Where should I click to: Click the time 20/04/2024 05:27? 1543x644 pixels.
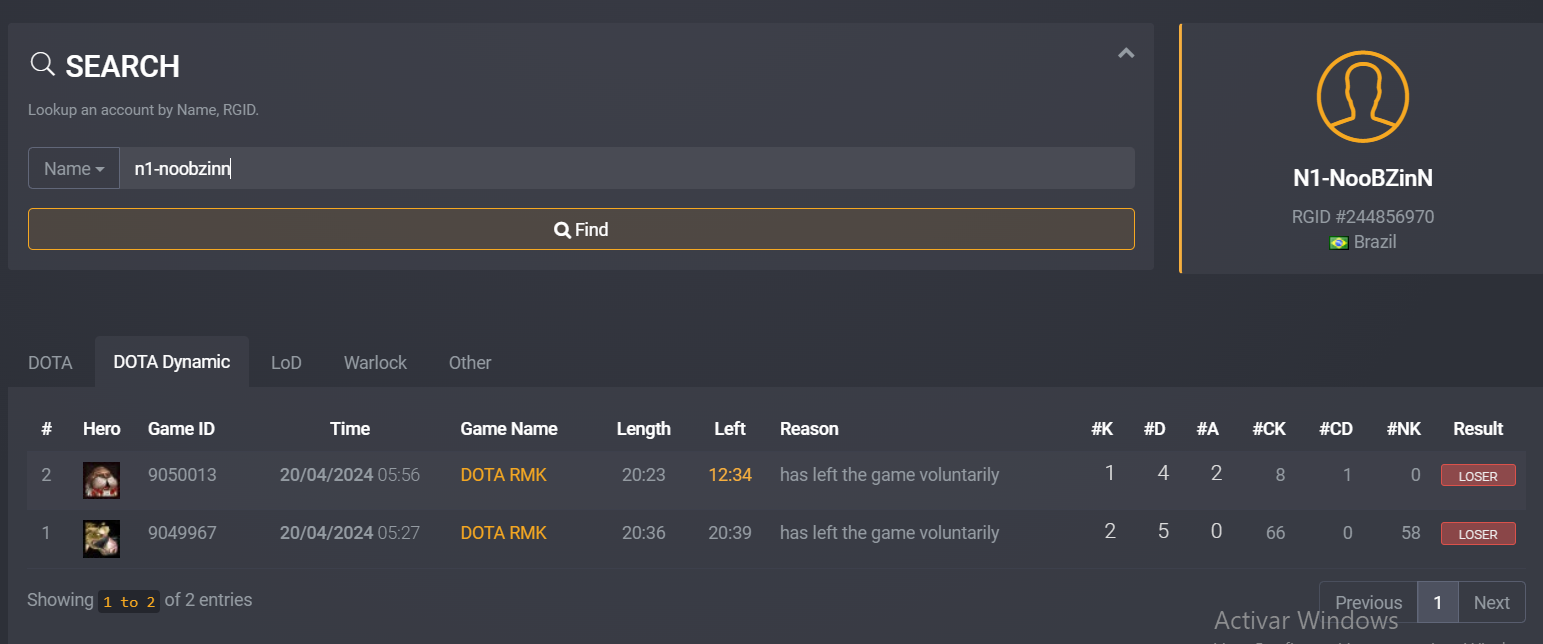(x=350, y=533)
